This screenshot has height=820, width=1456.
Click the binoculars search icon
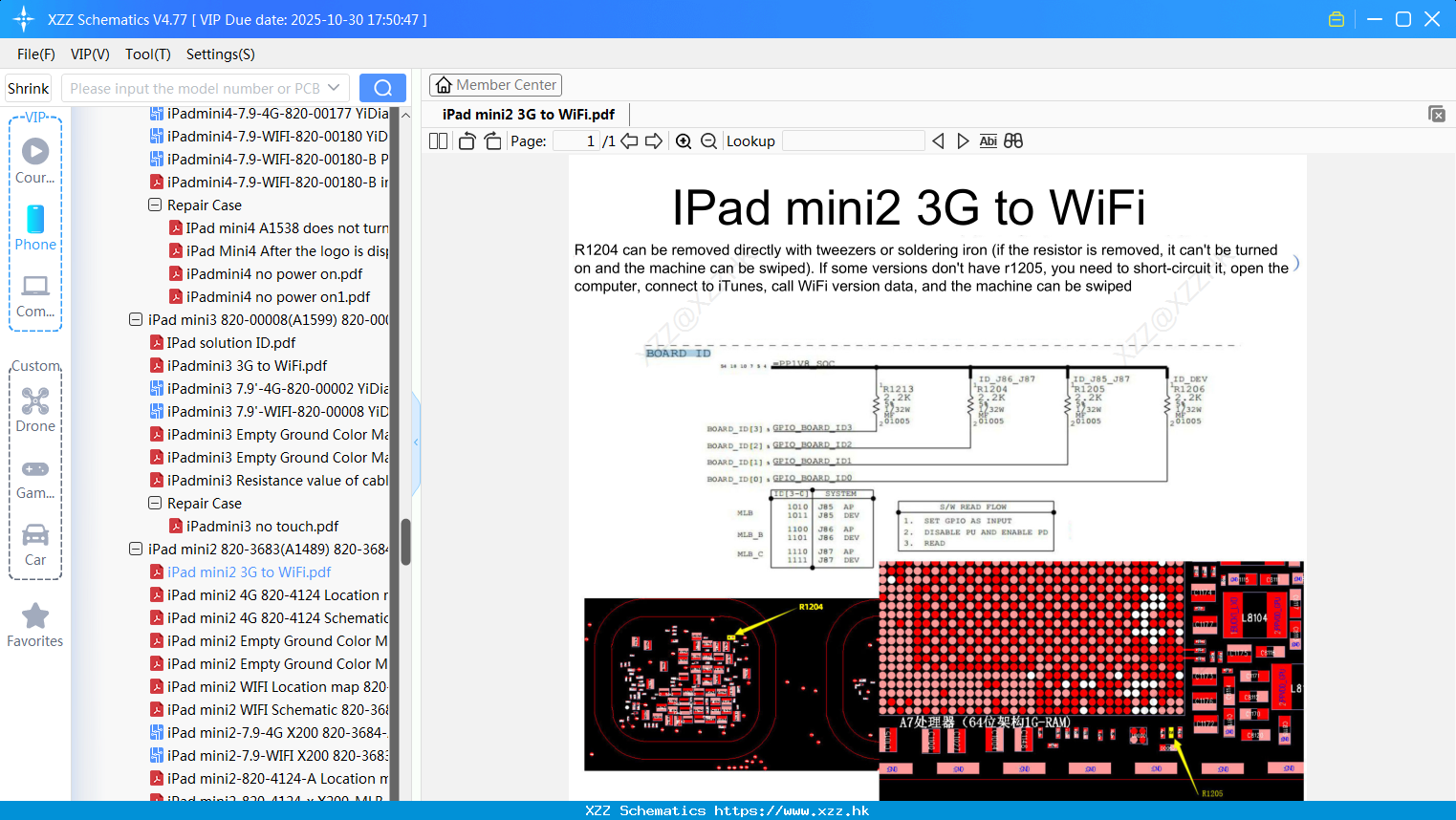coord(1013,141)
